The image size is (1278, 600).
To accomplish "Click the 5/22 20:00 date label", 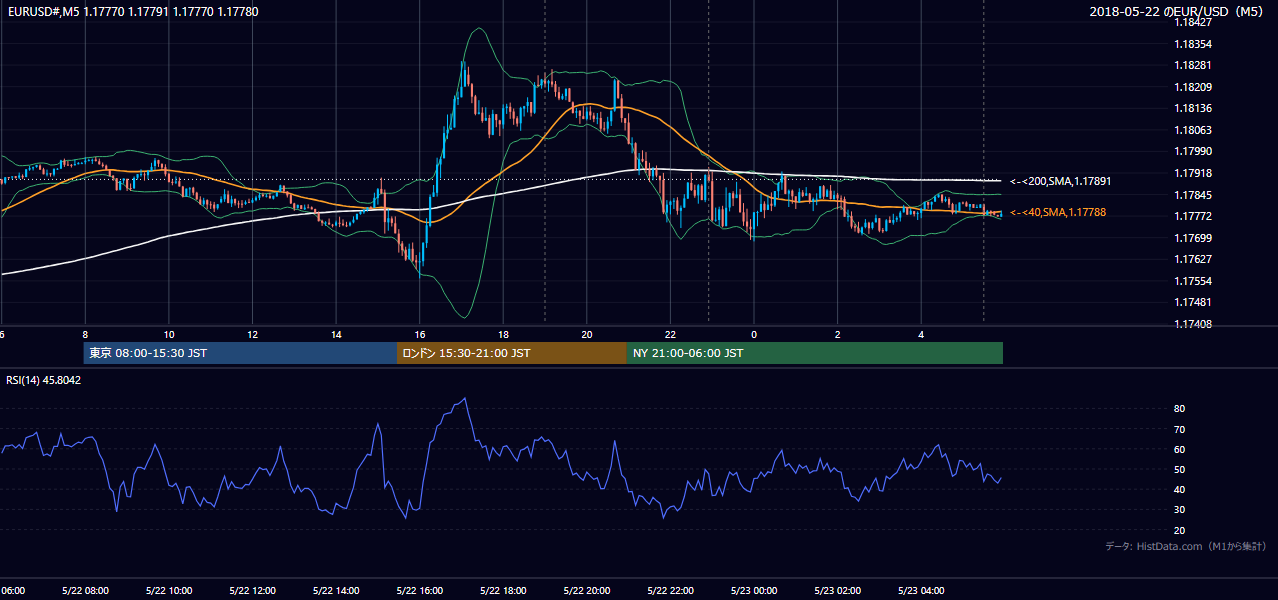I will pyautogui.click(x=587, y=591).
